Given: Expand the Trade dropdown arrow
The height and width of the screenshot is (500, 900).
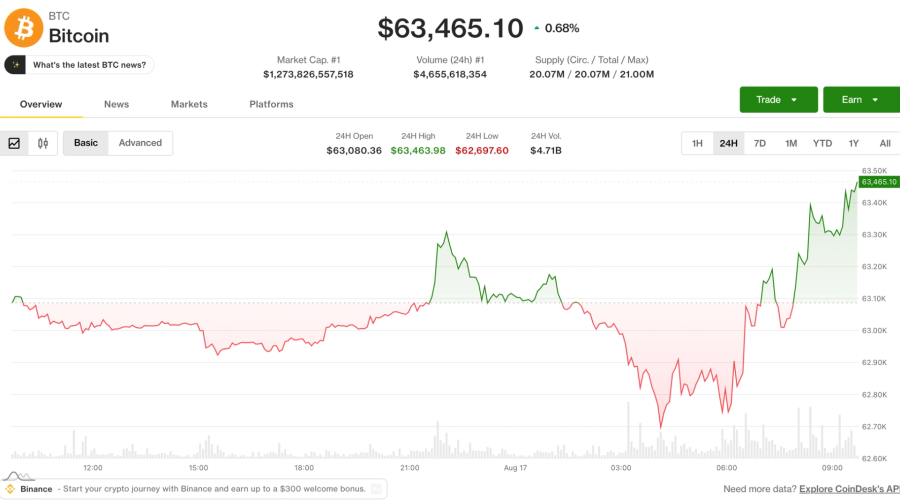Looking at the screenshot, I should point(794,100).
